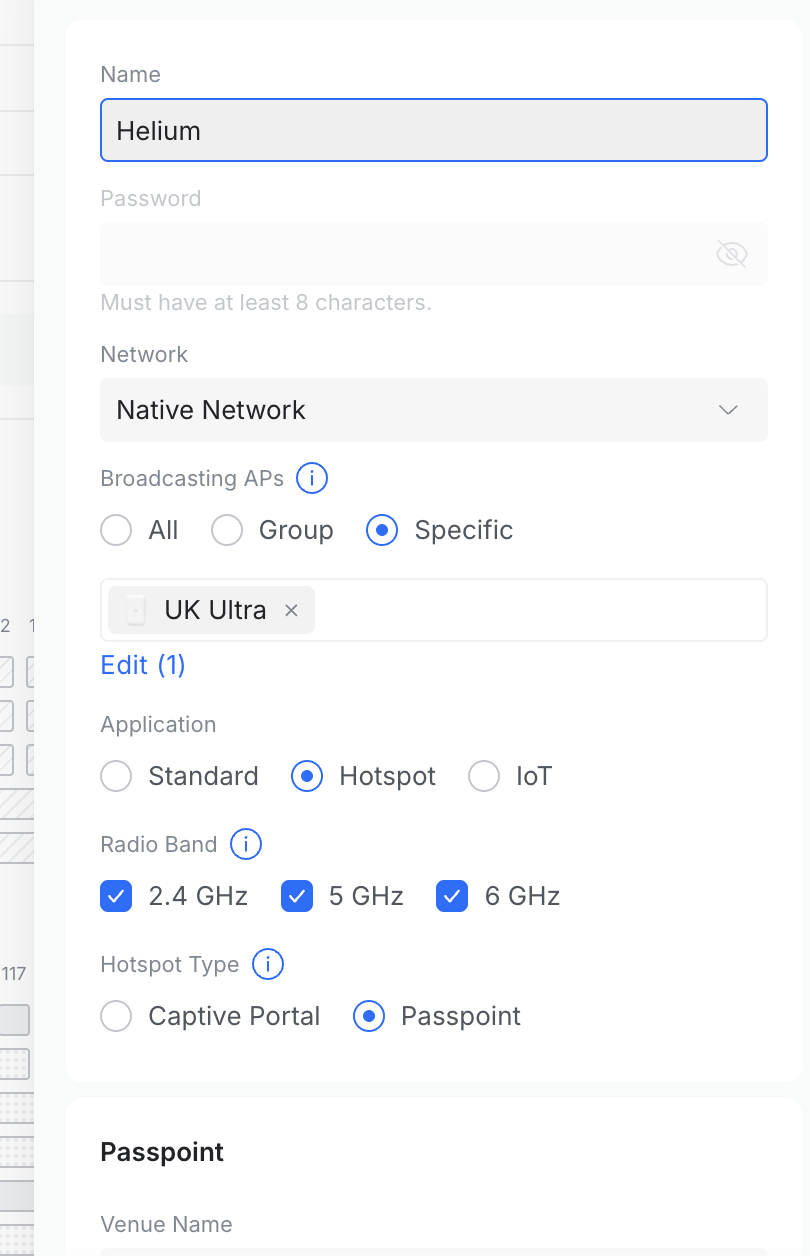
Task: Click the empty area of the AP selection box
Action: [540, 610]
